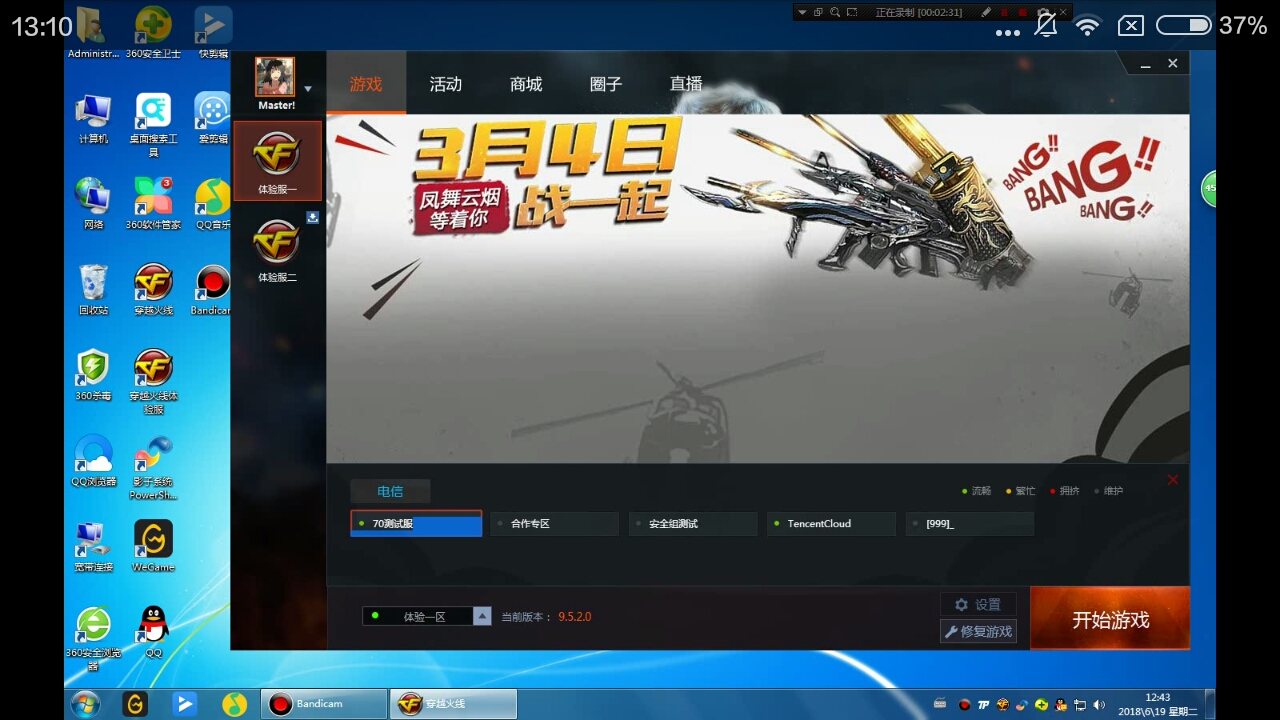Open the Administrator folder on the desktop
Viewport: 1280px width, 720px height.
[x=93, y=32]
